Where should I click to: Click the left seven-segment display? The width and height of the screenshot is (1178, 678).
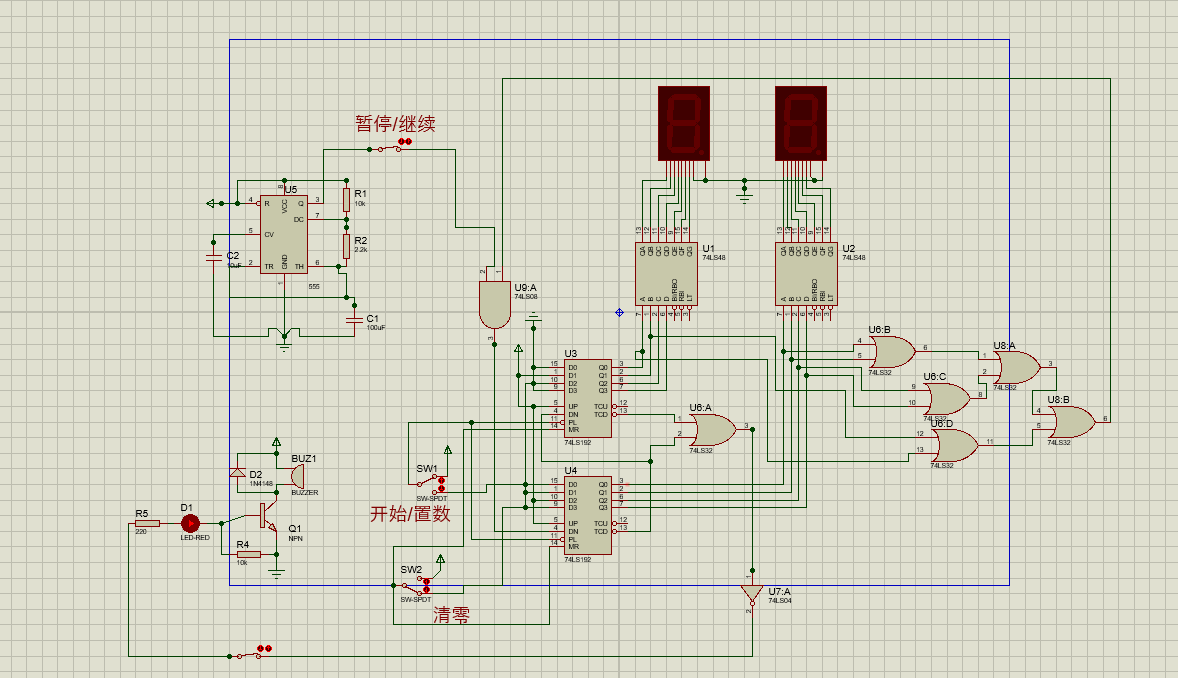pyautogui.click(x=684, y=123)
